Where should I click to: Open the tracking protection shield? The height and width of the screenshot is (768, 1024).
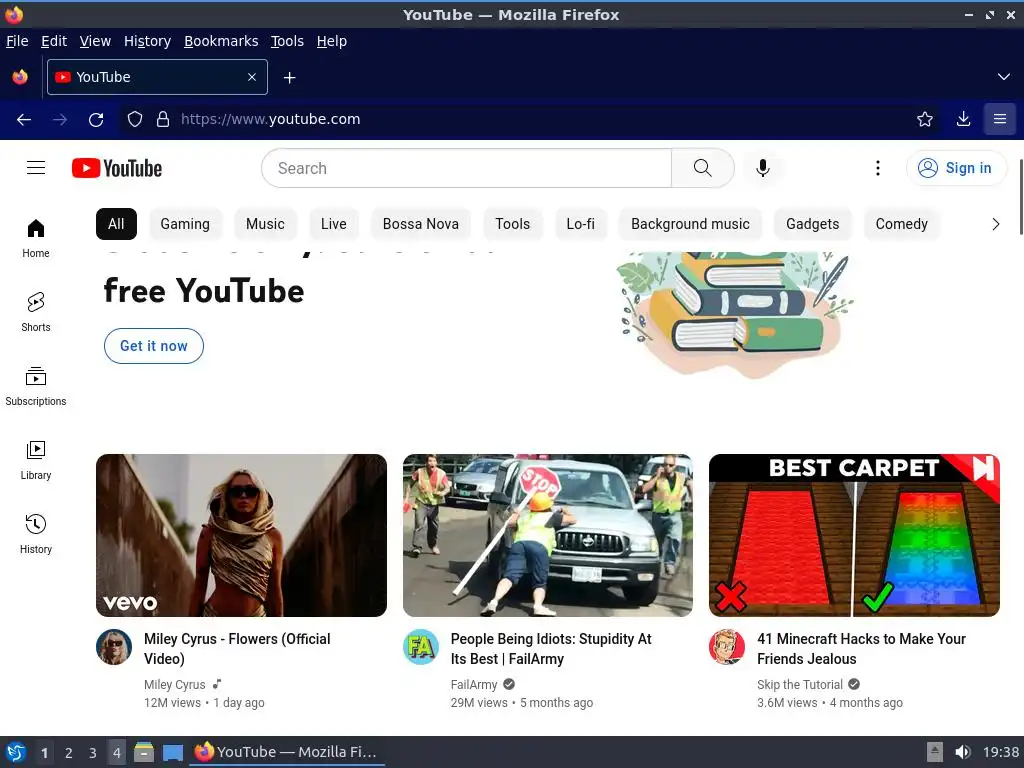click(x=135, y=120)
